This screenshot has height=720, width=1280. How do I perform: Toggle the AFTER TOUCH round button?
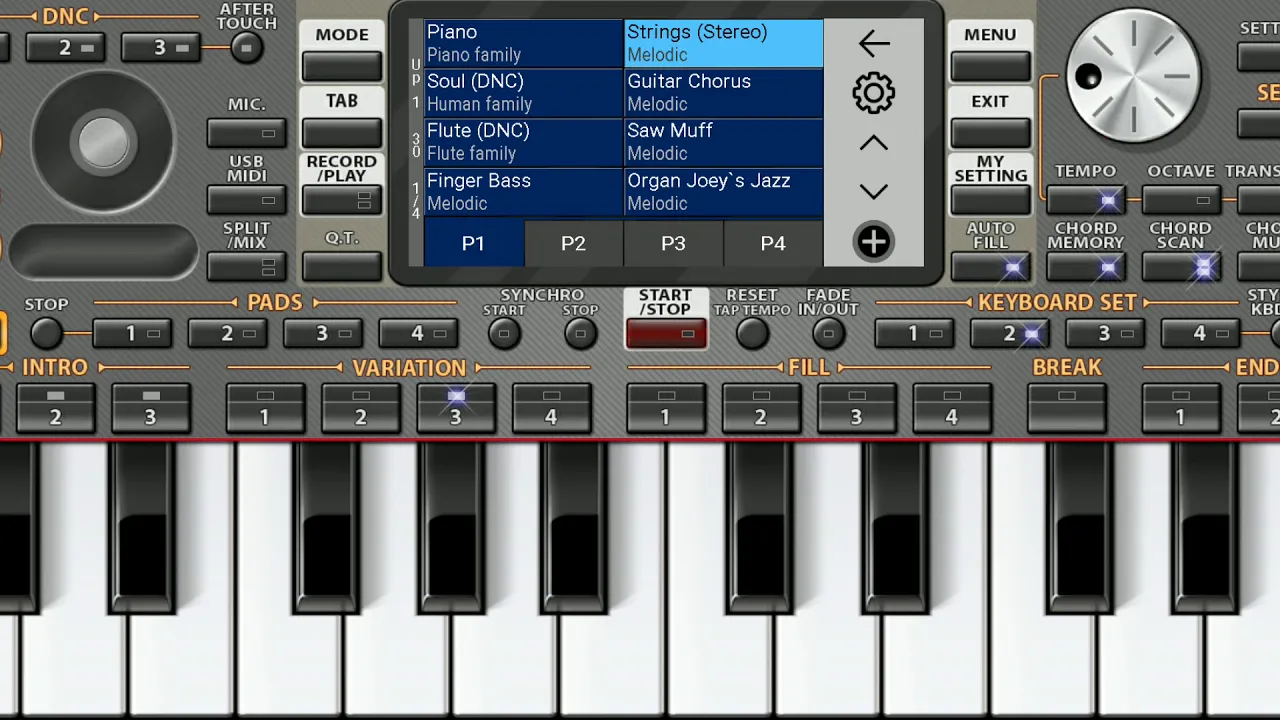click(246, 47)
